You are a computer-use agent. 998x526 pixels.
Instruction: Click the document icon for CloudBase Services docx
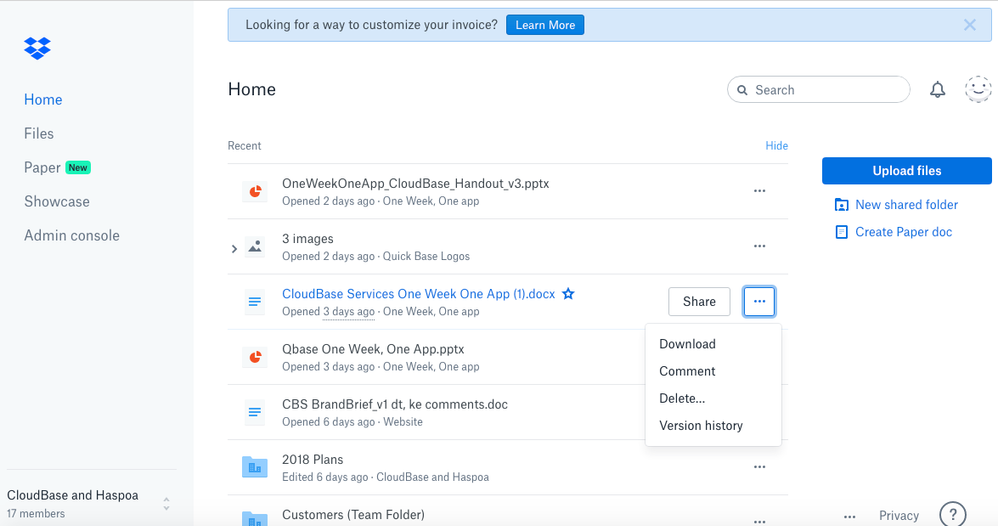(255, 302)
